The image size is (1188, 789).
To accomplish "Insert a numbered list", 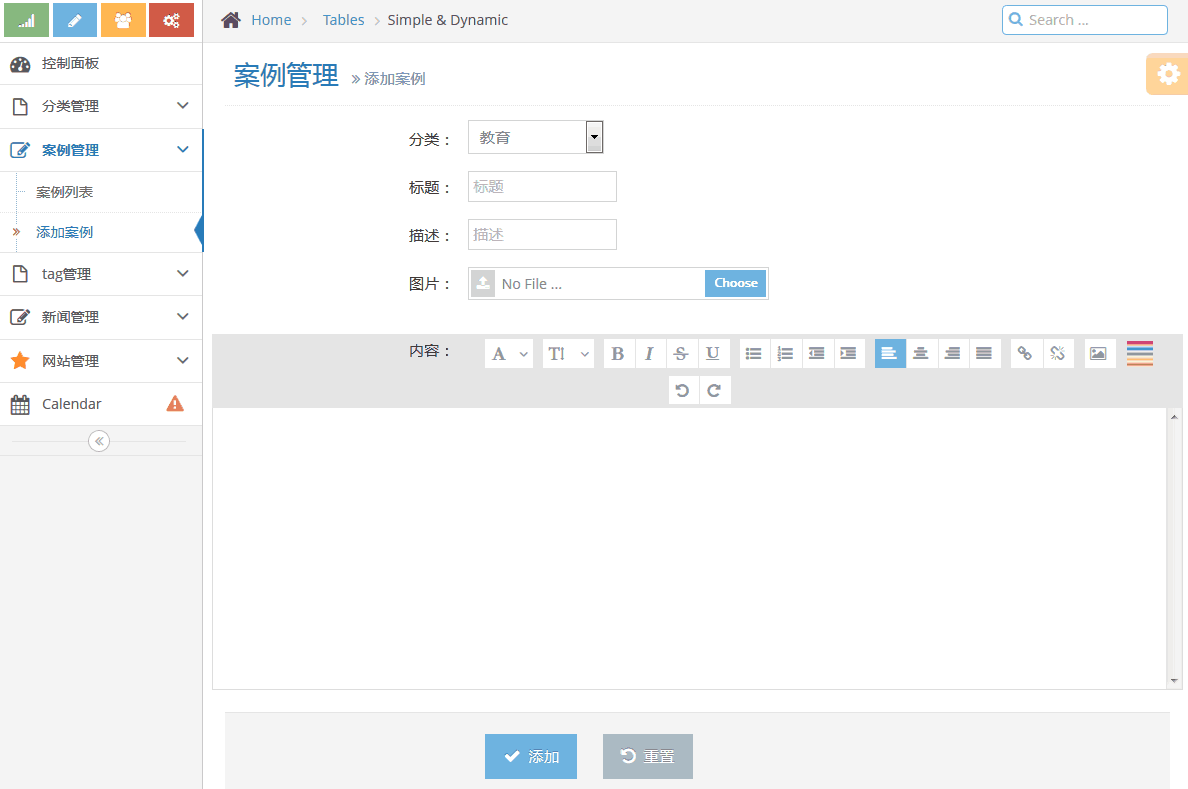I will click(786, 353).
